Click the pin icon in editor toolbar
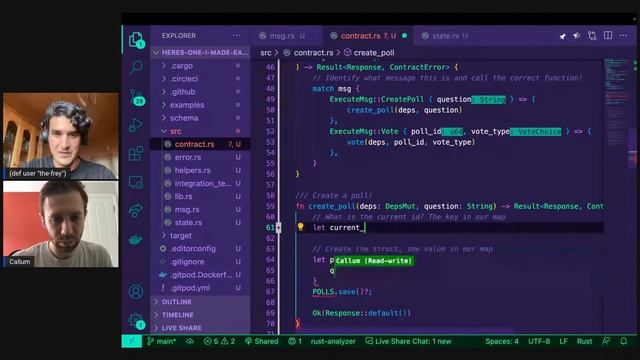The width and height of the screenshot is (640, 360). click(562, 36)
